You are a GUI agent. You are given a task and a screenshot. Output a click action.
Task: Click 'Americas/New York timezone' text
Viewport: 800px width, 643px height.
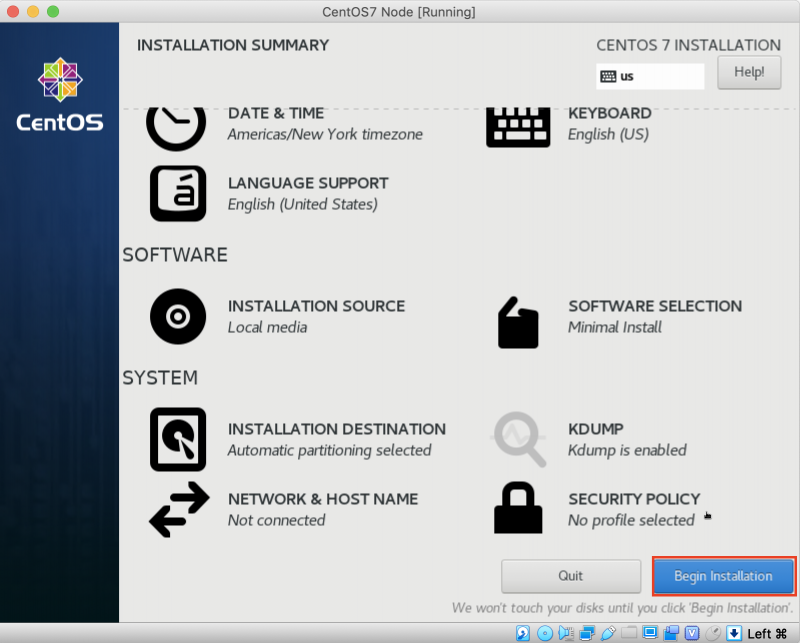[x=325, y=134]
